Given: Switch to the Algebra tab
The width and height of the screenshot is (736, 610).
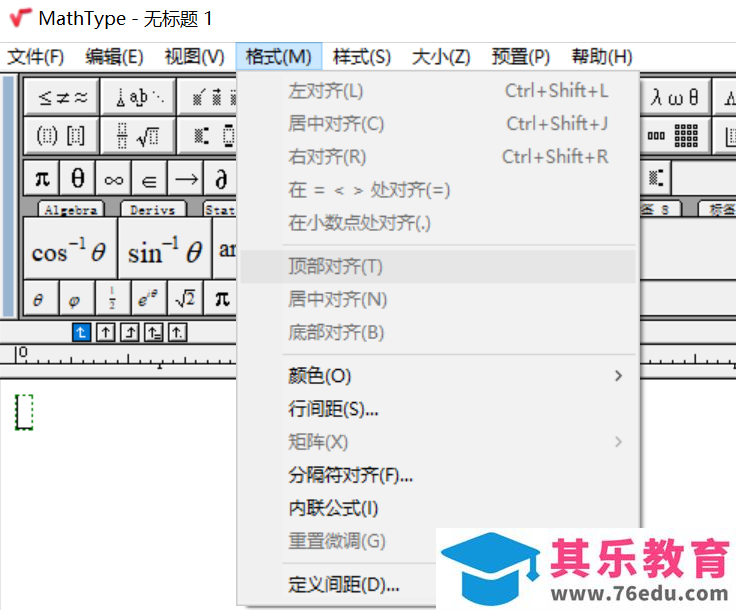Looking at the screenshot, I should [x=71, y=209].
